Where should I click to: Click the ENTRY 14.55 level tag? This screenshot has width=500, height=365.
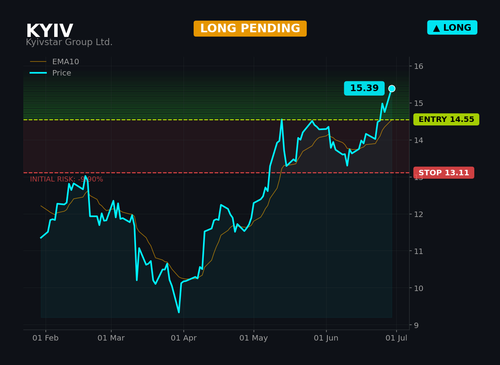pos(446,119)
